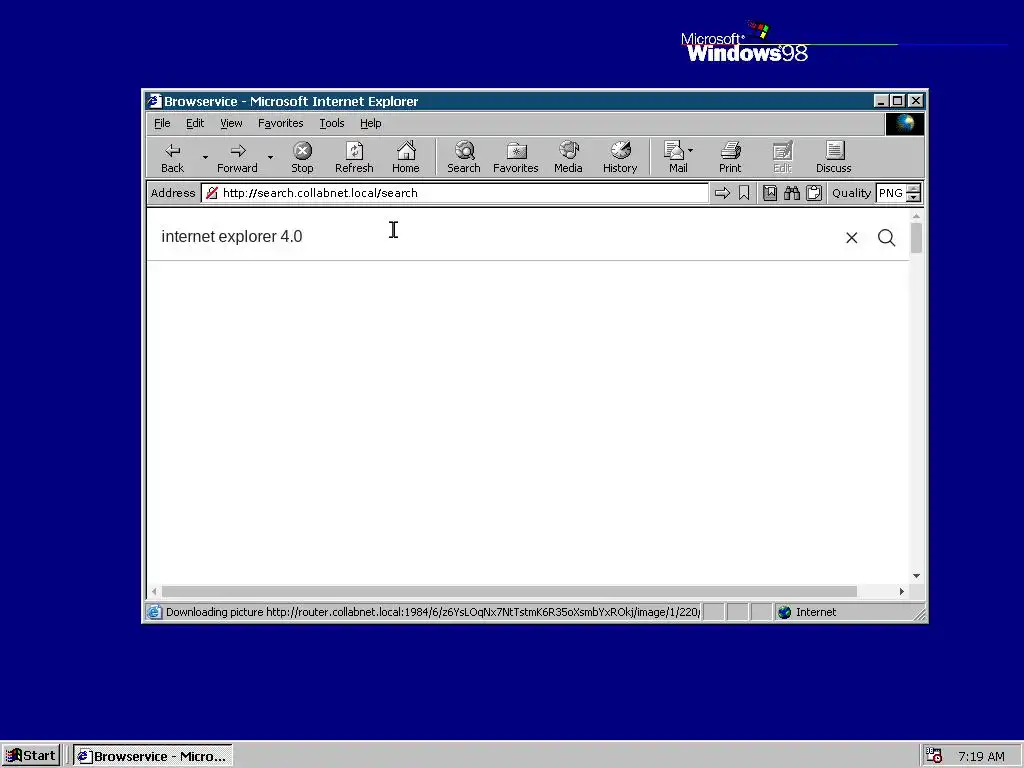Open the Favorites toolbar panel
This screenshot has height=768, width=1024.
[515, 157]
